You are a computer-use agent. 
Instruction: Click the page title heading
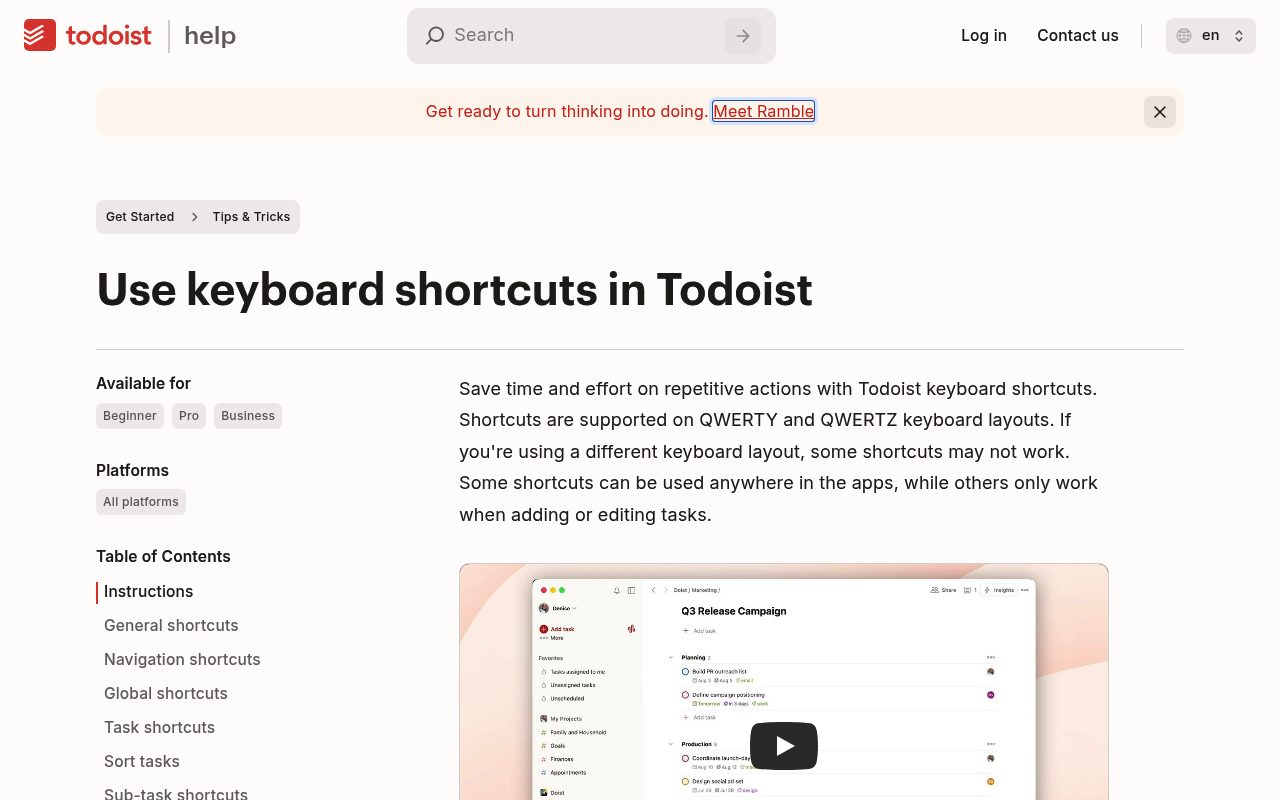tap(454, 290)
